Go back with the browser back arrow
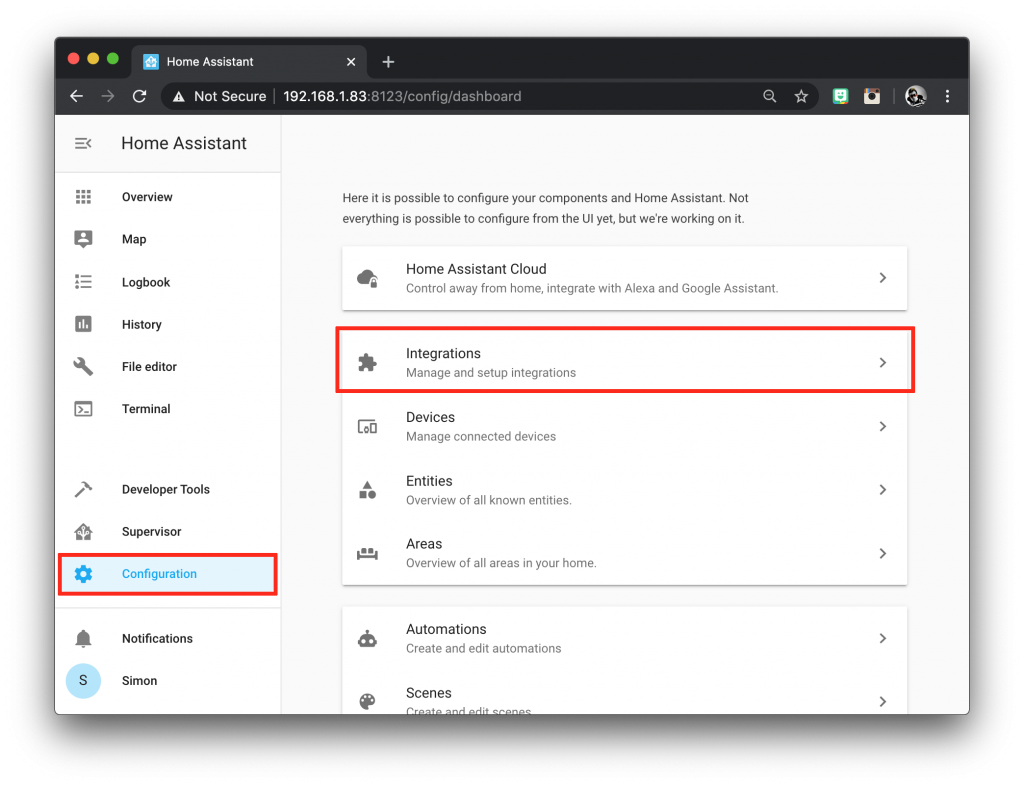This screenshot has height=787, width=1024. coord(76,97)
